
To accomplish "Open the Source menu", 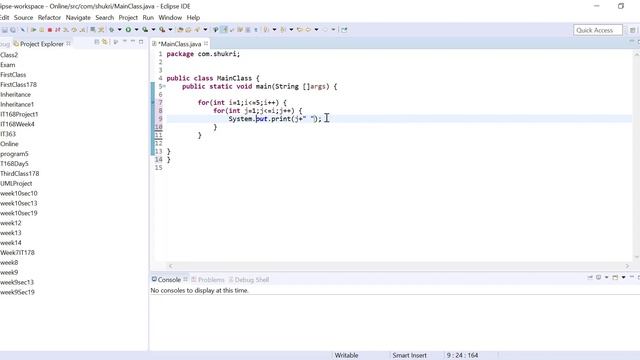I will point(23,18).
